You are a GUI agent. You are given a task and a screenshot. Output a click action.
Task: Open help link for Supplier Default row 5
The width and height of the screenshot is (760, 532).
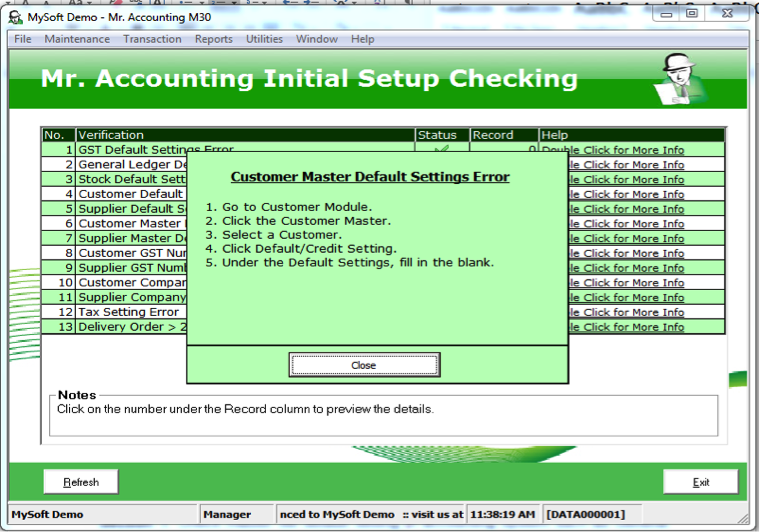pos(626,209)
